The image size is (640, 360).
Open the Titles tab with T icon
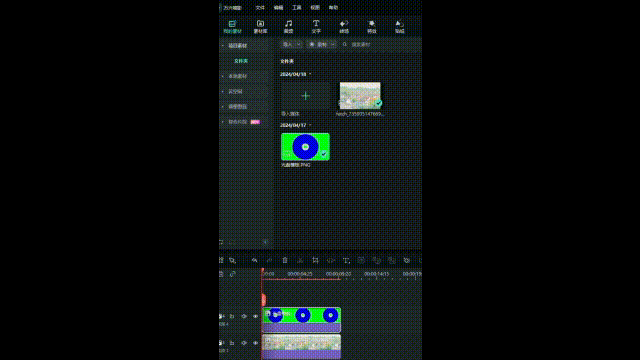pyautogui.click(x=316, y=27)
